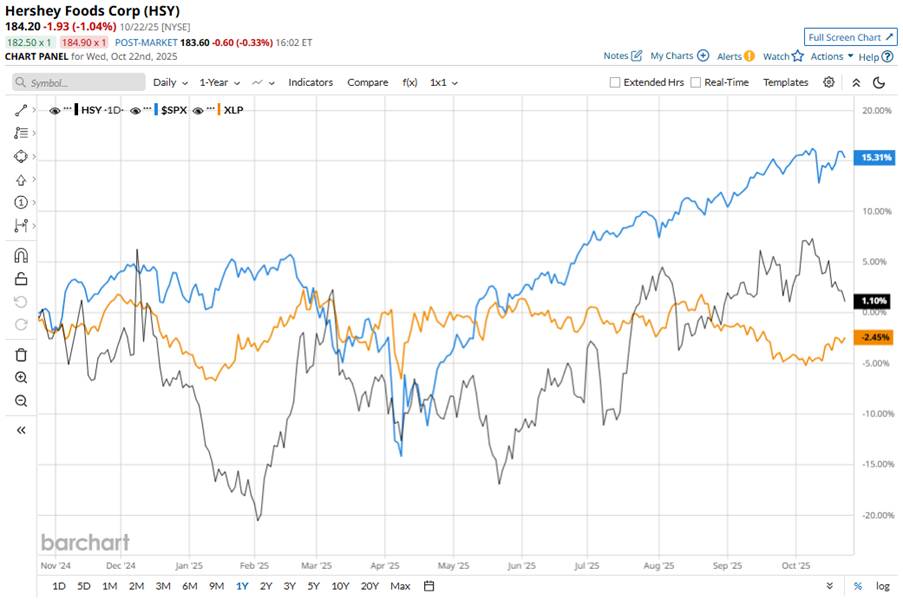
Task: Open the Daily frequency dropdown
Action: pos(170,82)
